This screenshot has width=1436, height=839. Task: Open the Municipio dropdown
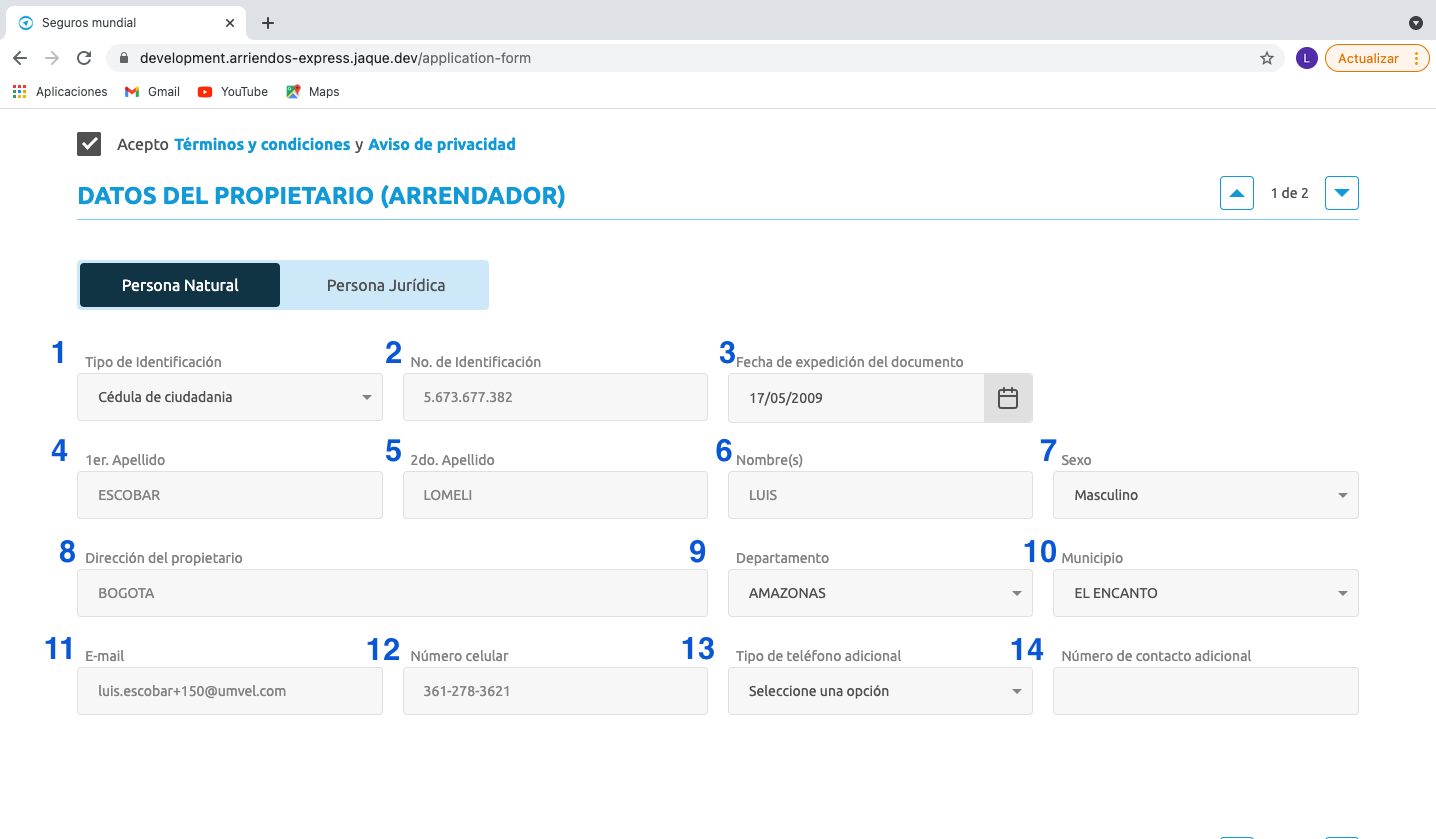point(1206,593)
